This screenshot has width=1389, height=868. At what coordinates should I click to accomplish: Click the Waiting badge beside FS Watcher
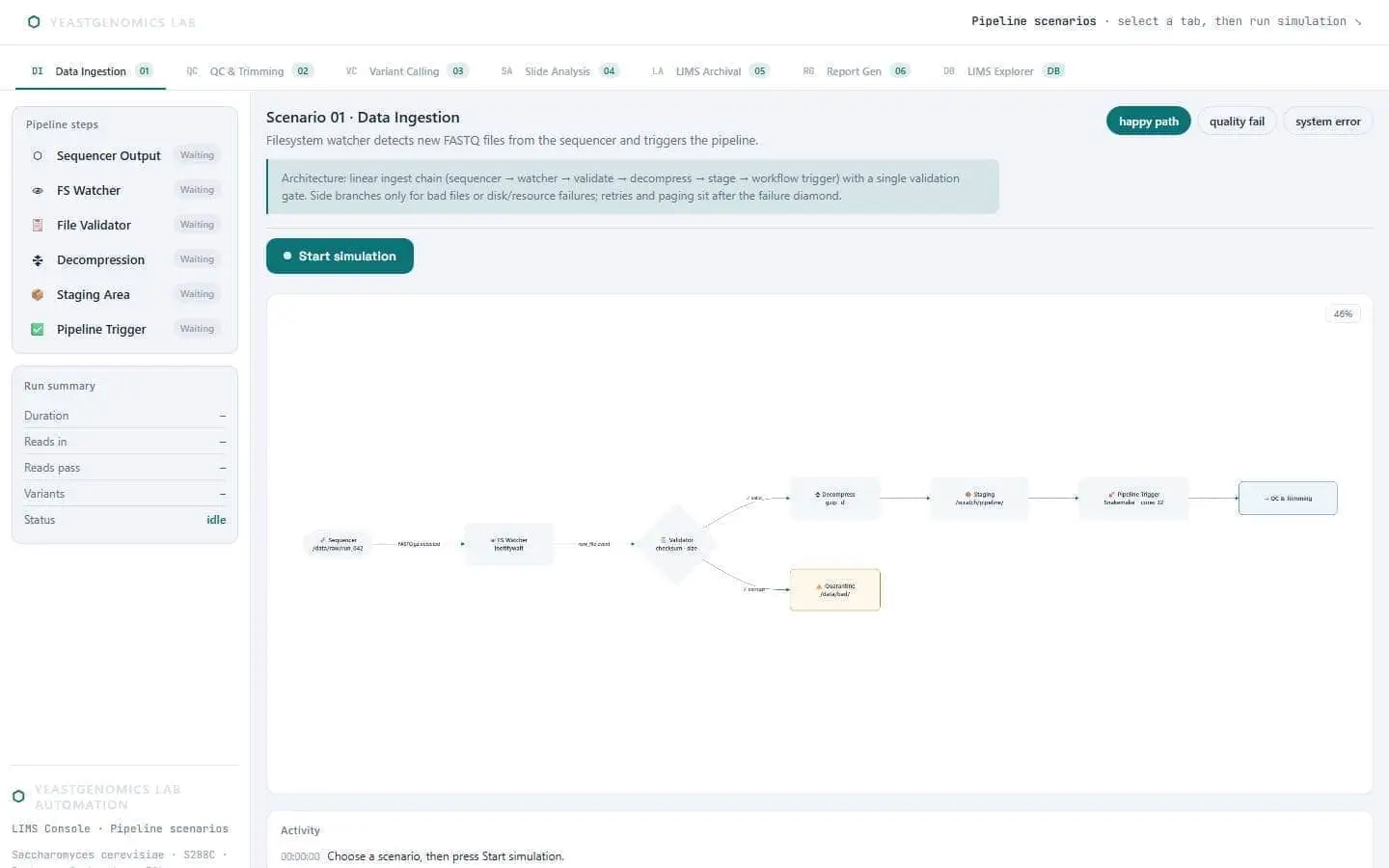(197, 190)
